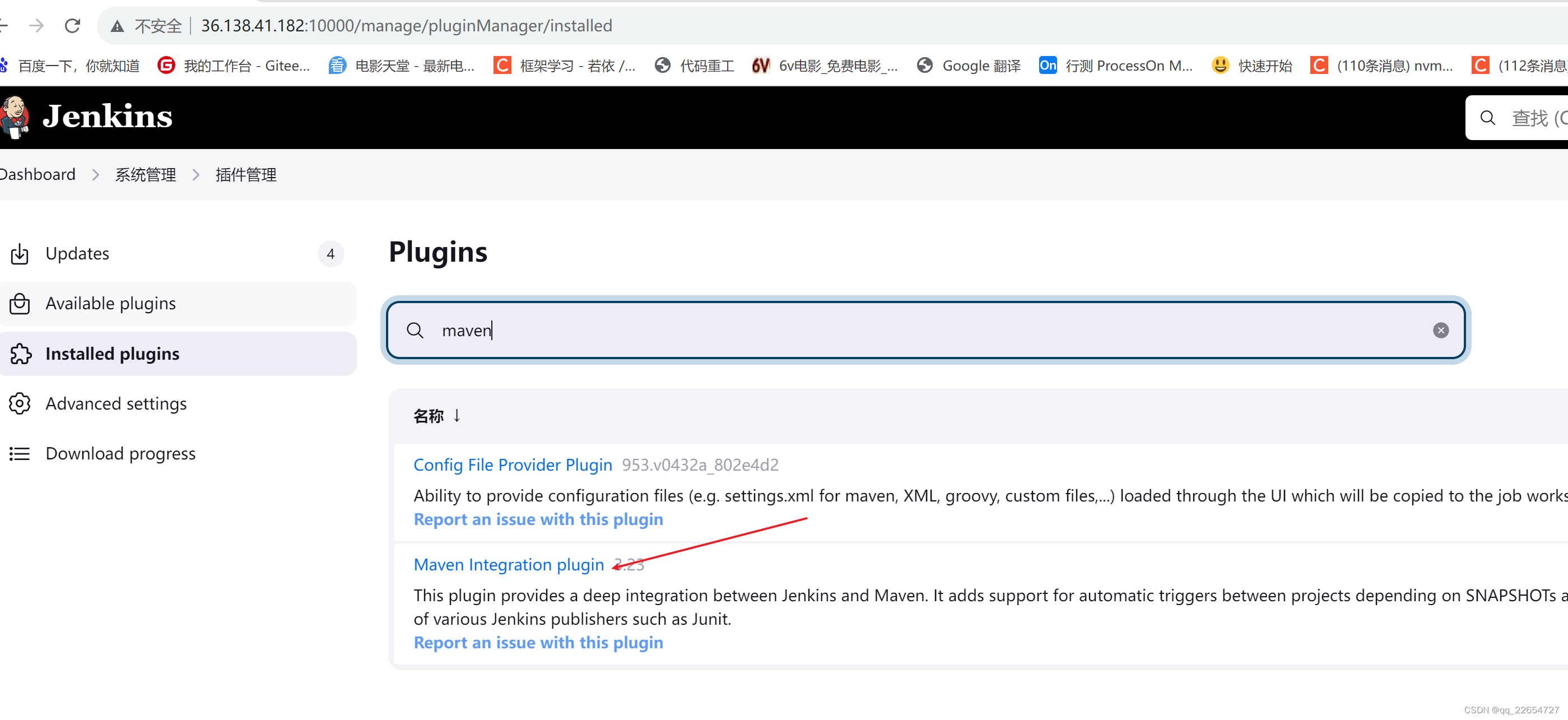
Task: Open the 6v电影 bookmark
Action: point(825,65)
